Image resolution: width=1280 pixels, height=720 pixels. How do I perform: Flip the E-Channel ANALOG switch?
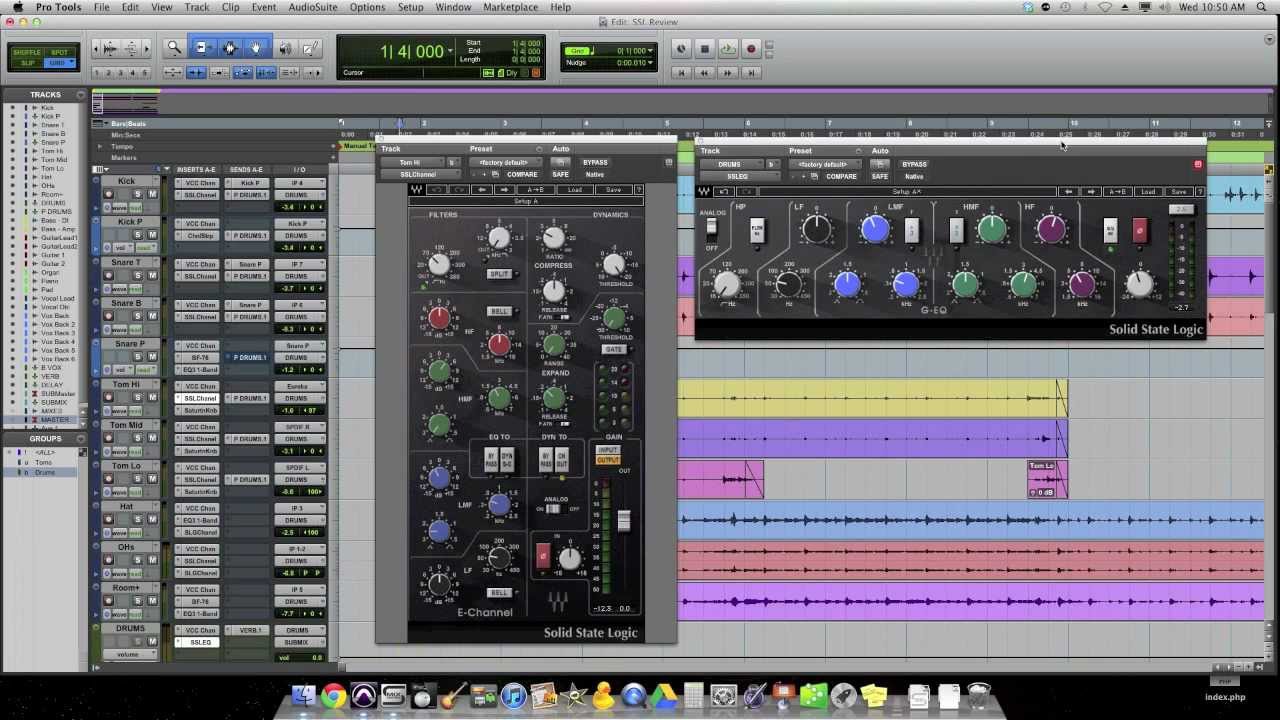click(x=552, y=509)
